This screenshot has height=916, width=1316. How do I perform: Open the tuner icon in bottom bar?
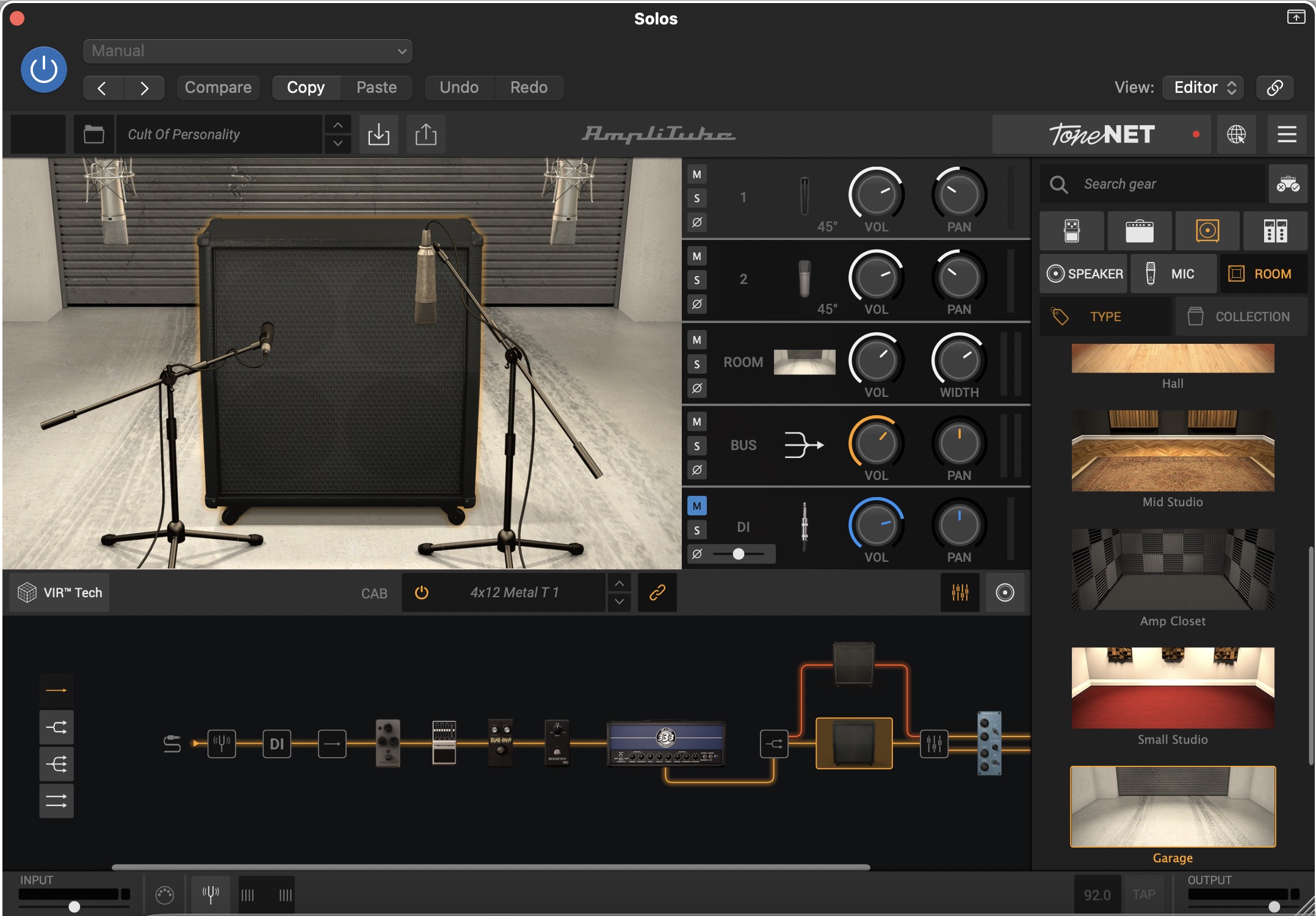(211, 895)
